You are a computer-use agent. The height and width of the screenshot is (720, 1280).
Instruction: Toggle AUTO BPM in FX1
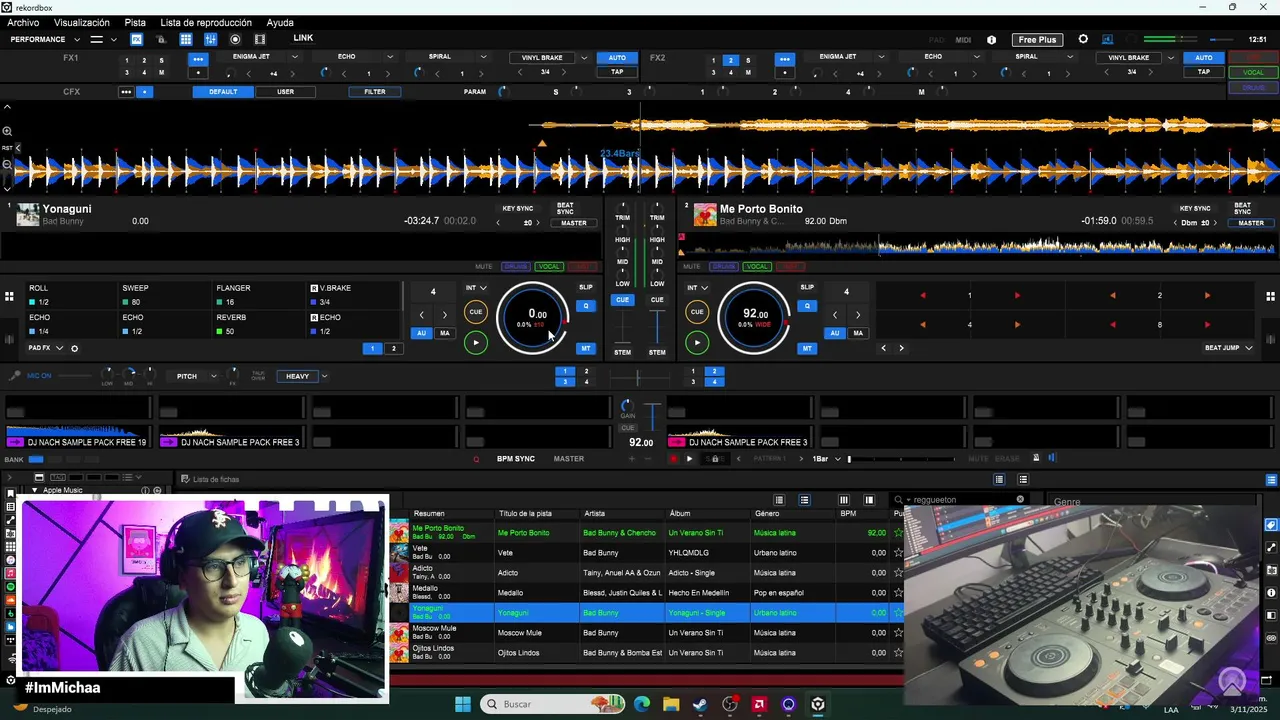click(617, 58)
